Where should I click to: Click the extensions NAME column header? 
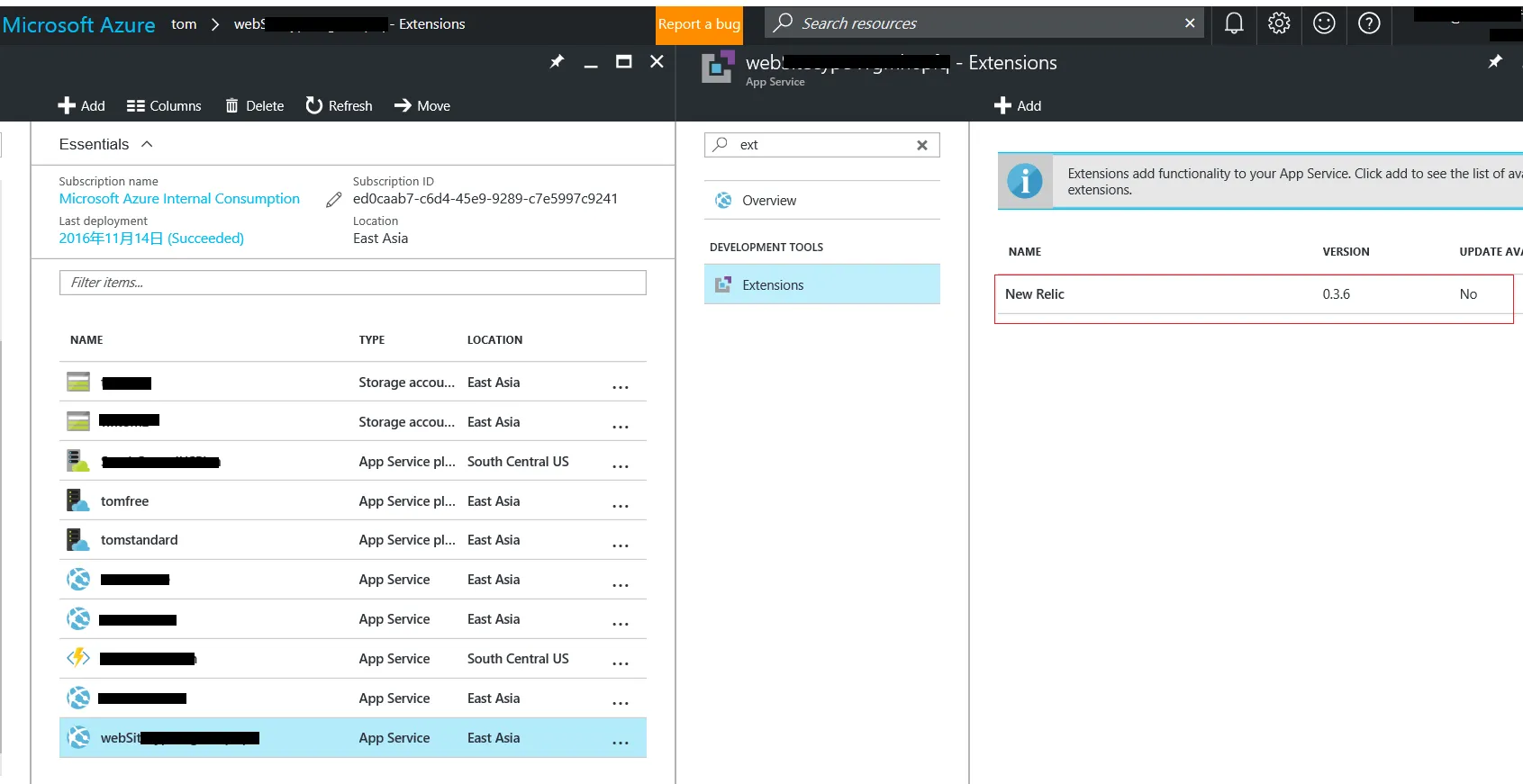tap(1025, 252)
